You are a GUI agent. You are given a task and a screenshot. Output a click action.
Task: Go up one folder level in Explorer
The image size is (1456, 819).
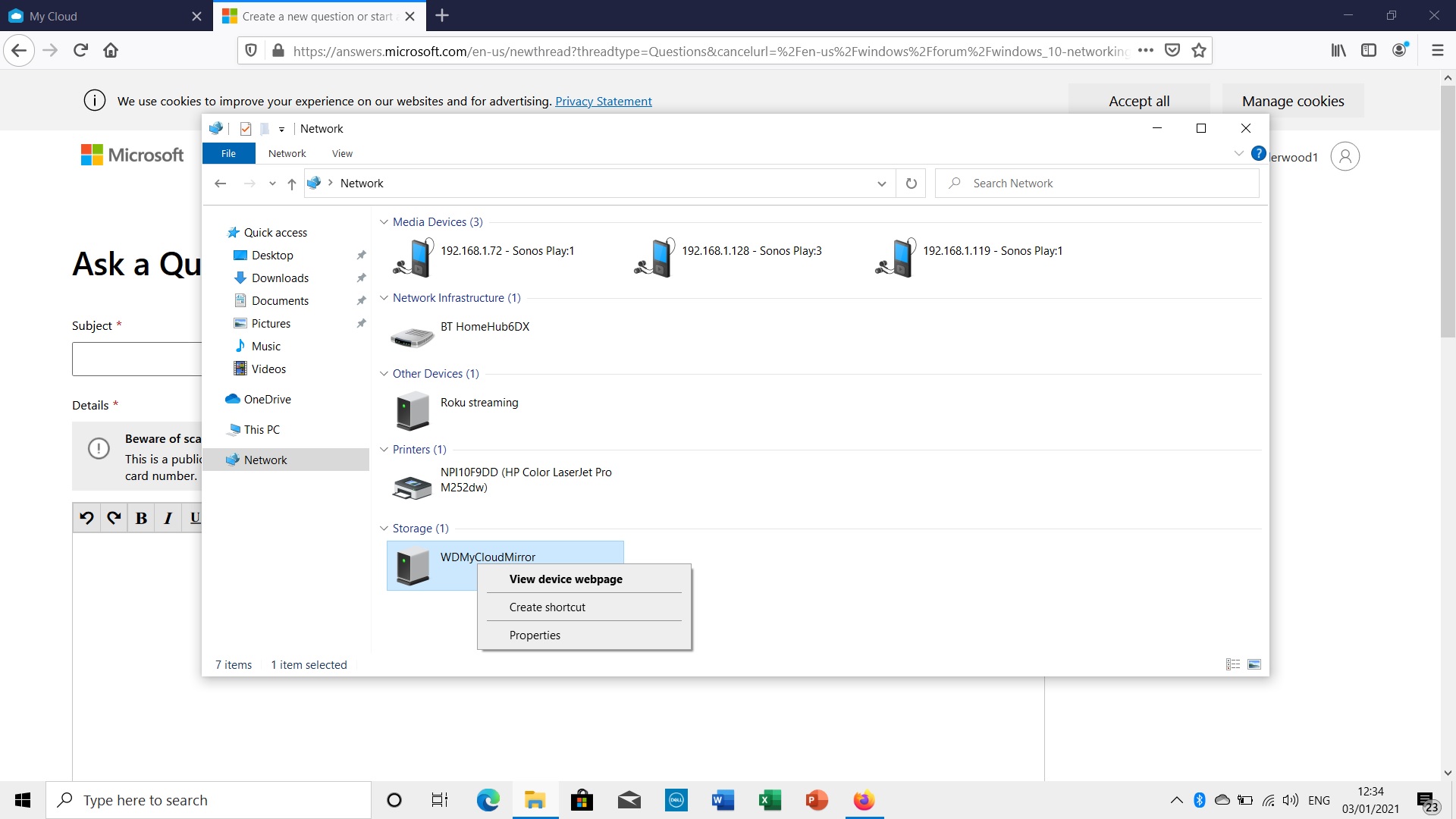coord(292,184)
